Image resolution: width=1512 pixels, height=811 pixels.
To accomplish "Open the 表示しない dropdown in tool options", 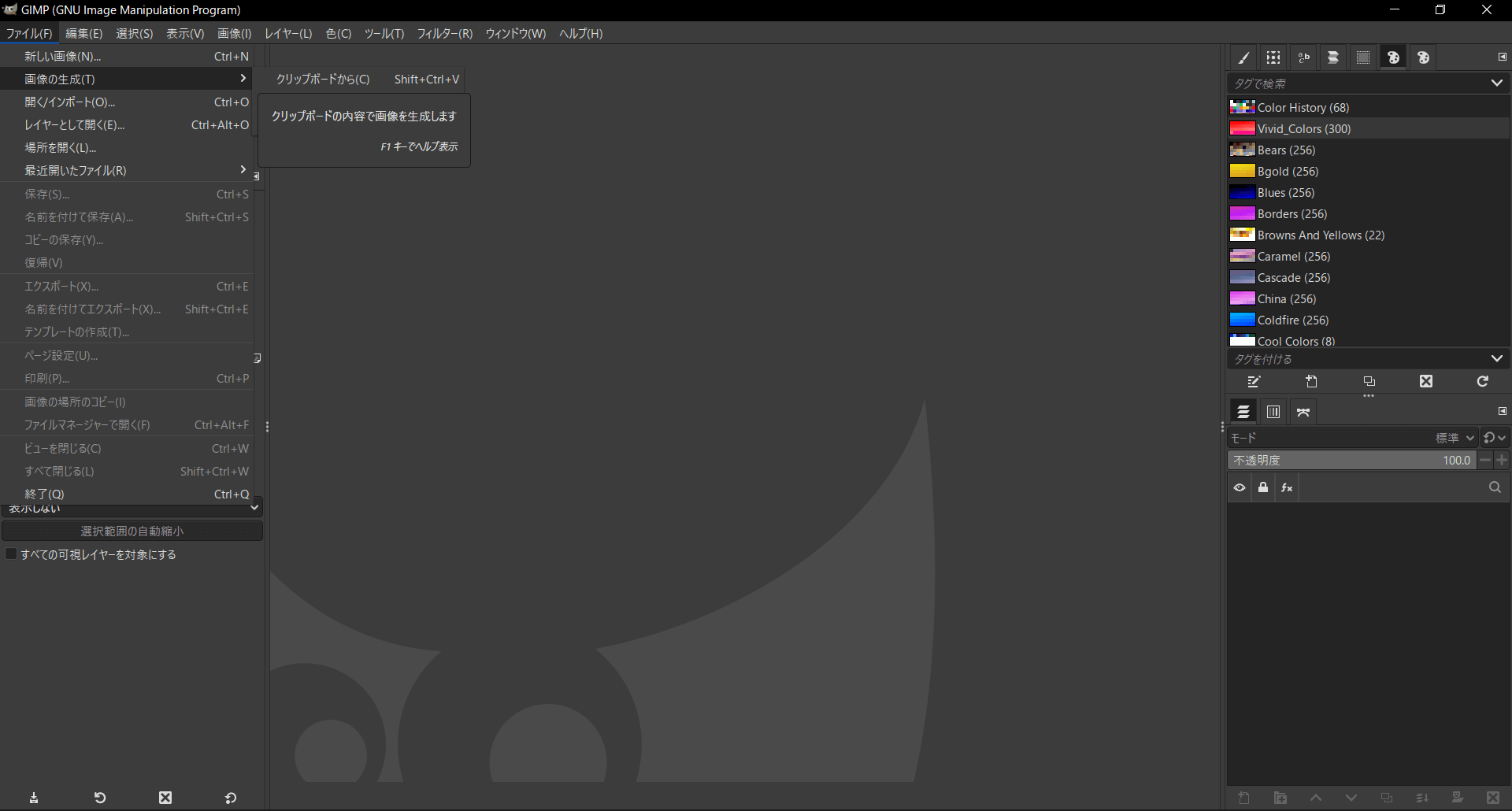I will tap(132, 509).
